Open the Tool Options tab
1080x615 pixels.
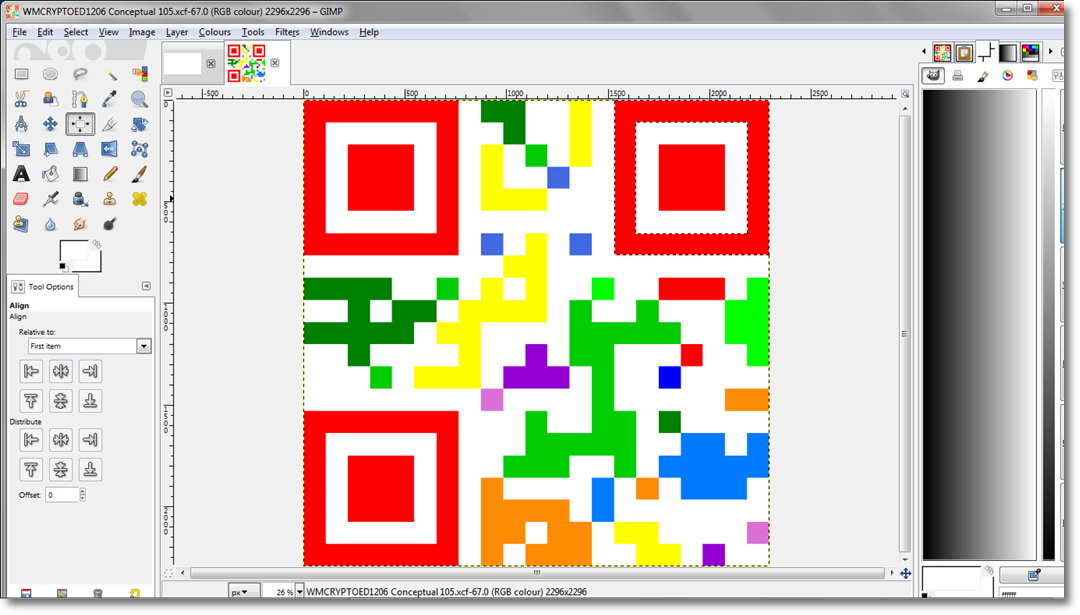coord(43,286)
